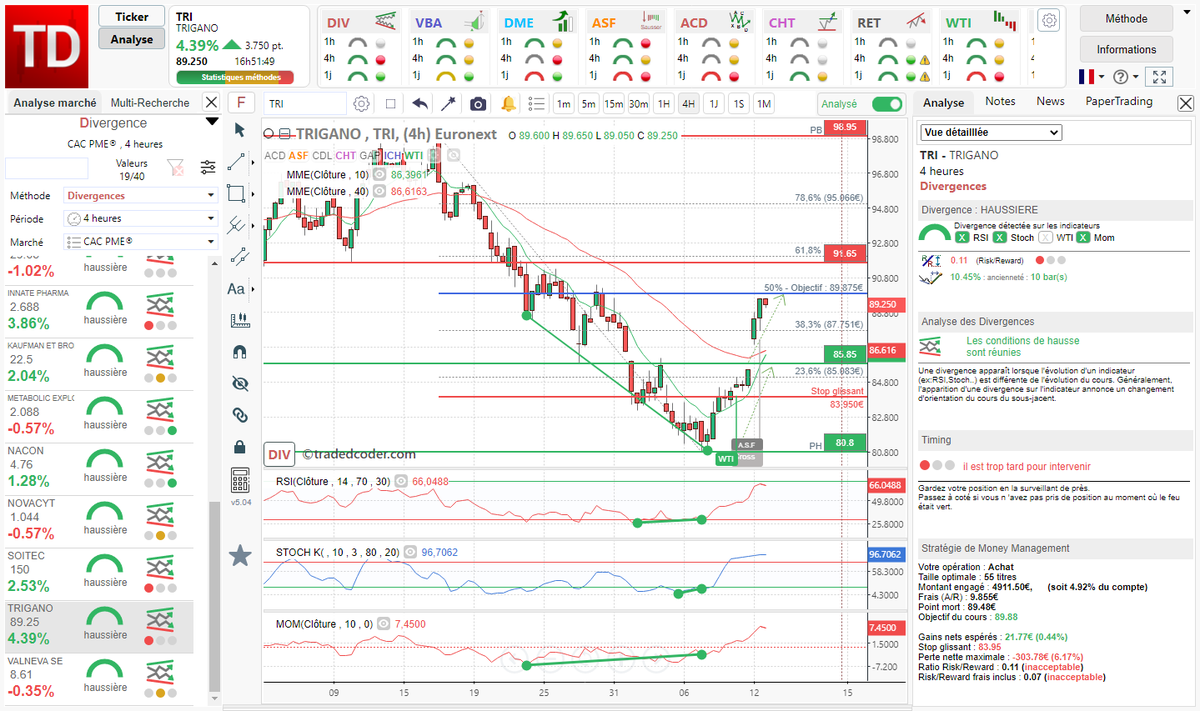Select the 1H timeframe
This screenshot has width=1200, height=711.
pyautogui.click(x=663, y=104)
